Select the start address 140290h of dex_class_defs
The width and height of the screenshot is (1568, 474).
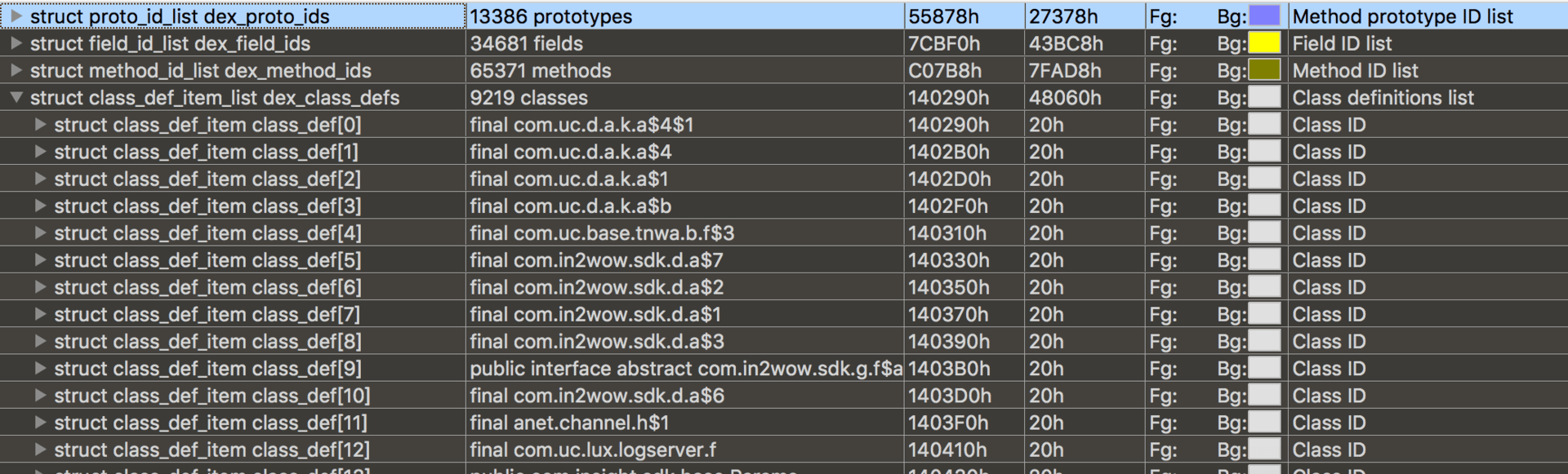(x=949, y=98)
